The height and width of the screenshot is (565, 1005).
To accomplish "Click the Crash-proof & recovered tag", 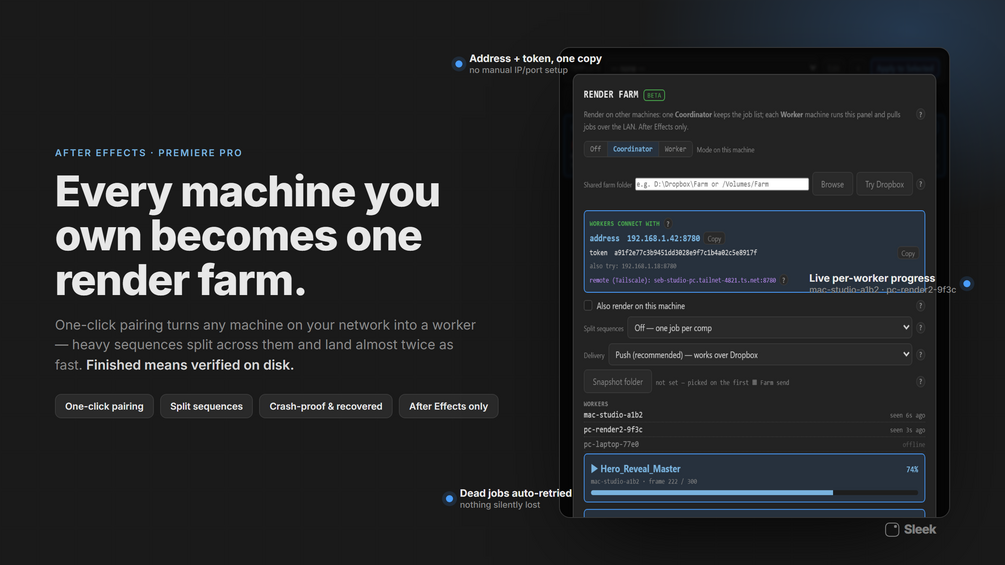I will click(326, 406).
